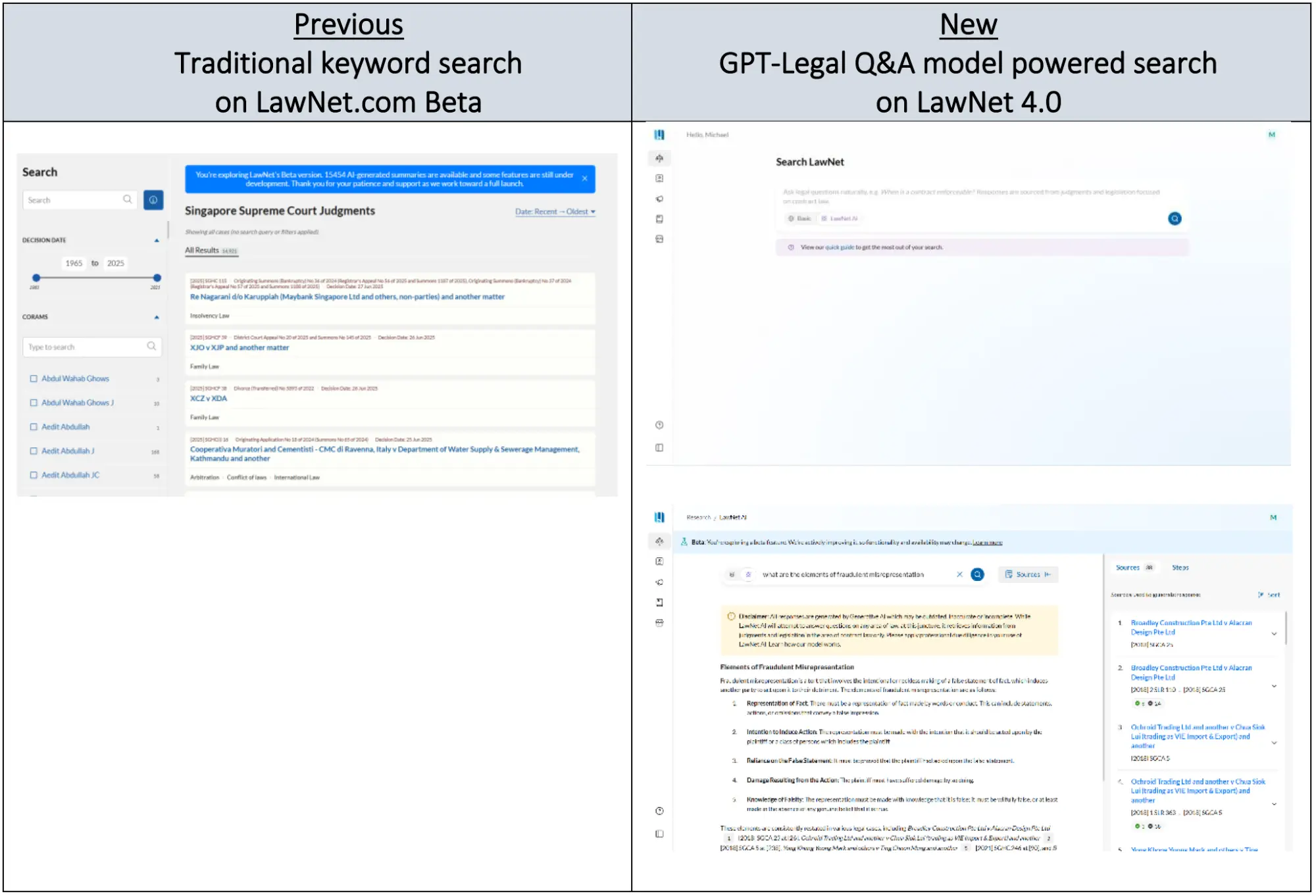Image resolution: width=1316 pixels, height=896 pixels.
Task: Follow the quick guide link
Action: [x=840, y=247]
